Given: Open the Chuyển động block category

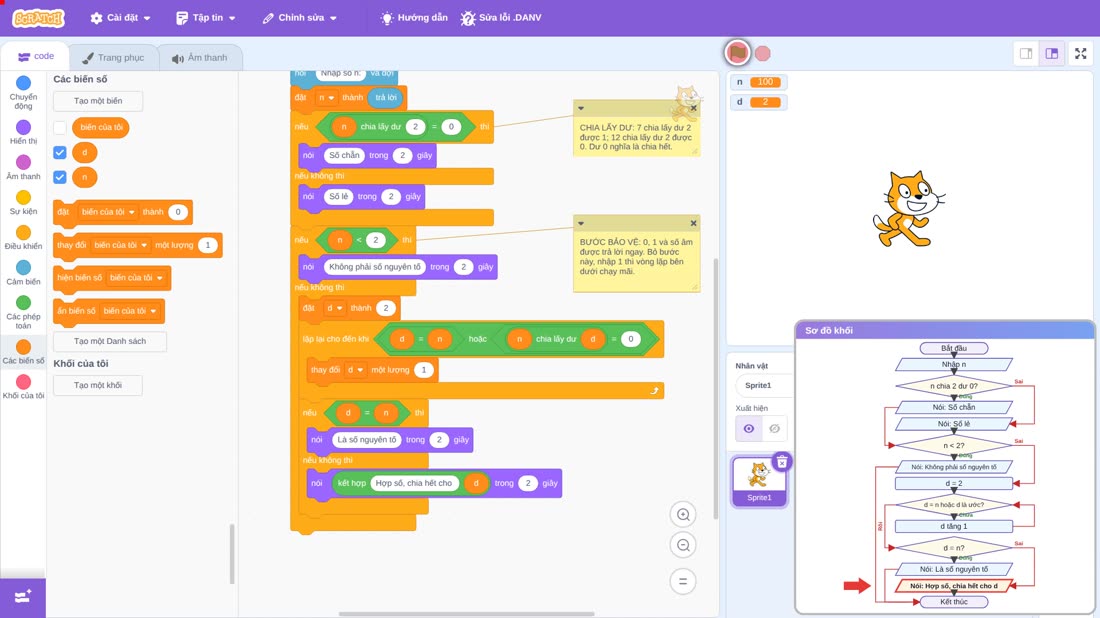Looking at the screenshot, I should [x=23, y=93].
